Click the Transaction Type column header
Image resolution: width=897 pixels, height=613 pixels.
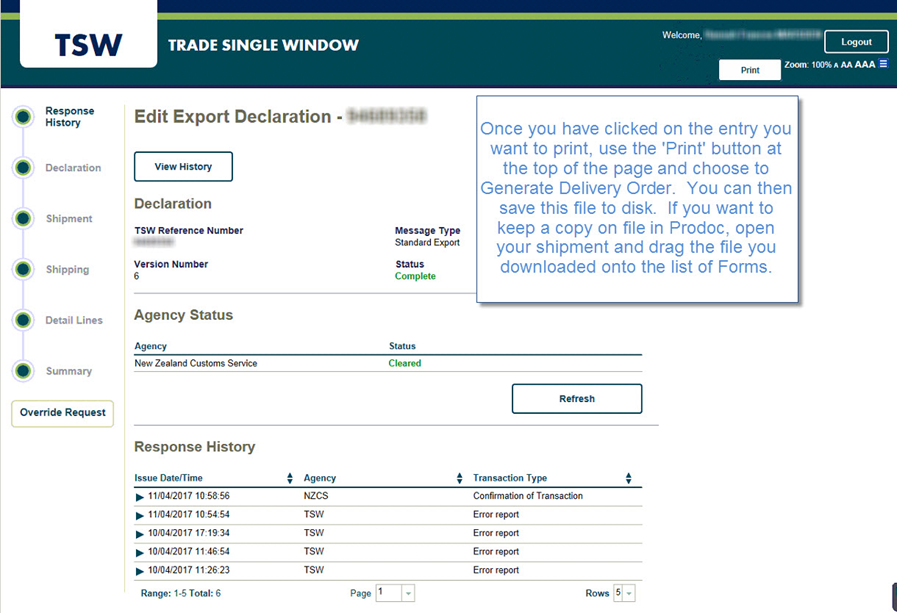[x=510, y=478]
